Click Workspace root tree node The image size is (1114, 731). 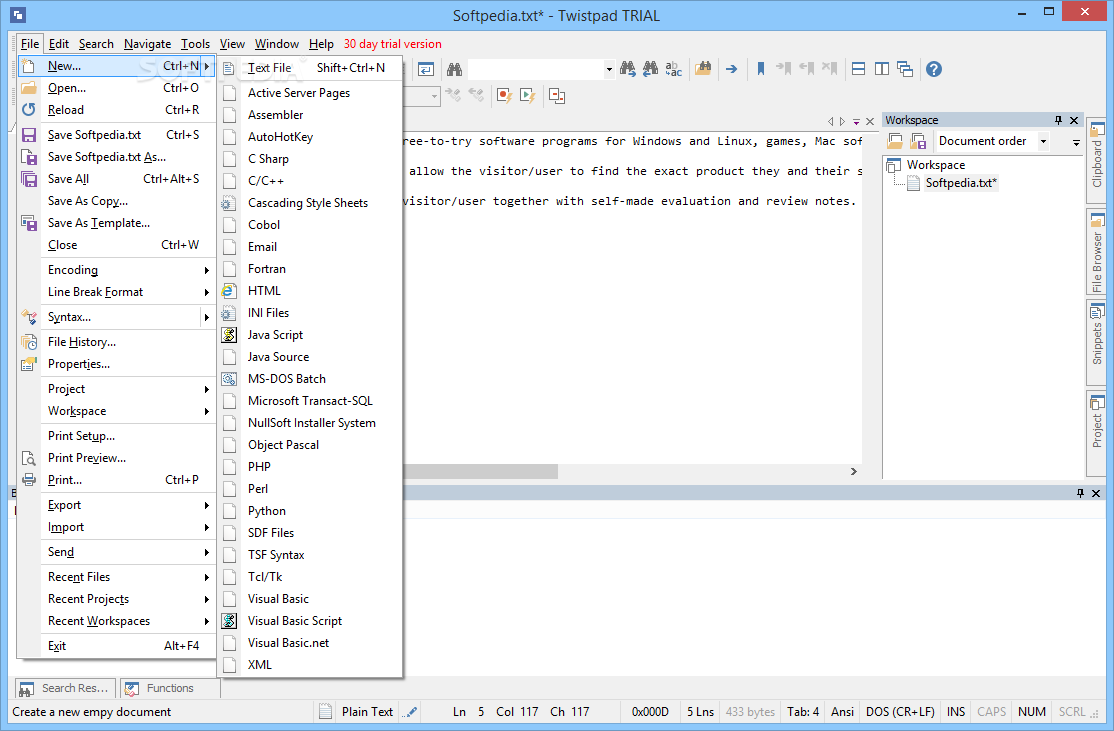[936, 165]
